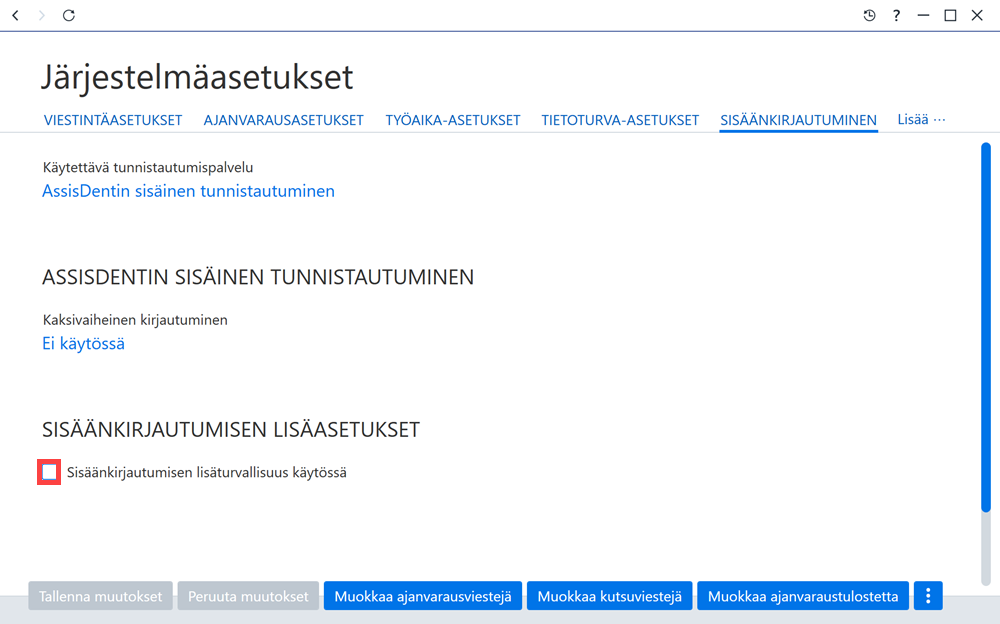
Task: Go back with the left arrow icon
Action: (x=16, y=15)
